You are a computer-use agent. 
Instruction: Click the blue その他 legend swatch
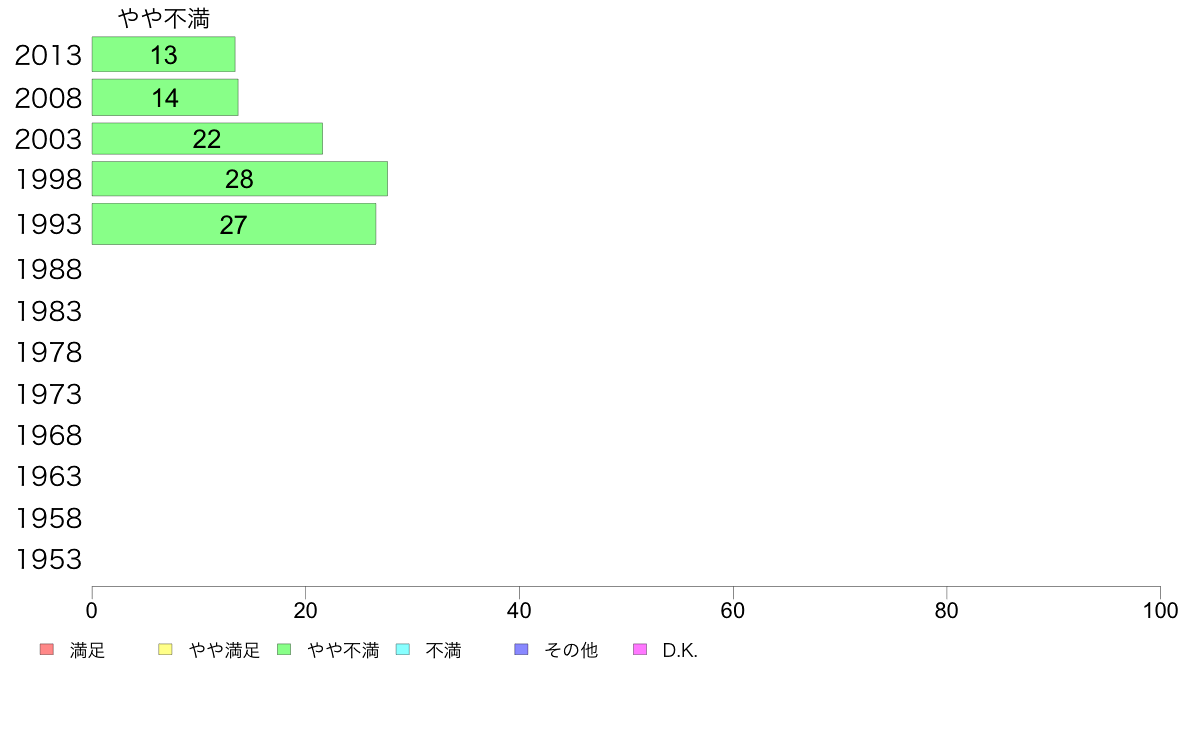[521, 650]
